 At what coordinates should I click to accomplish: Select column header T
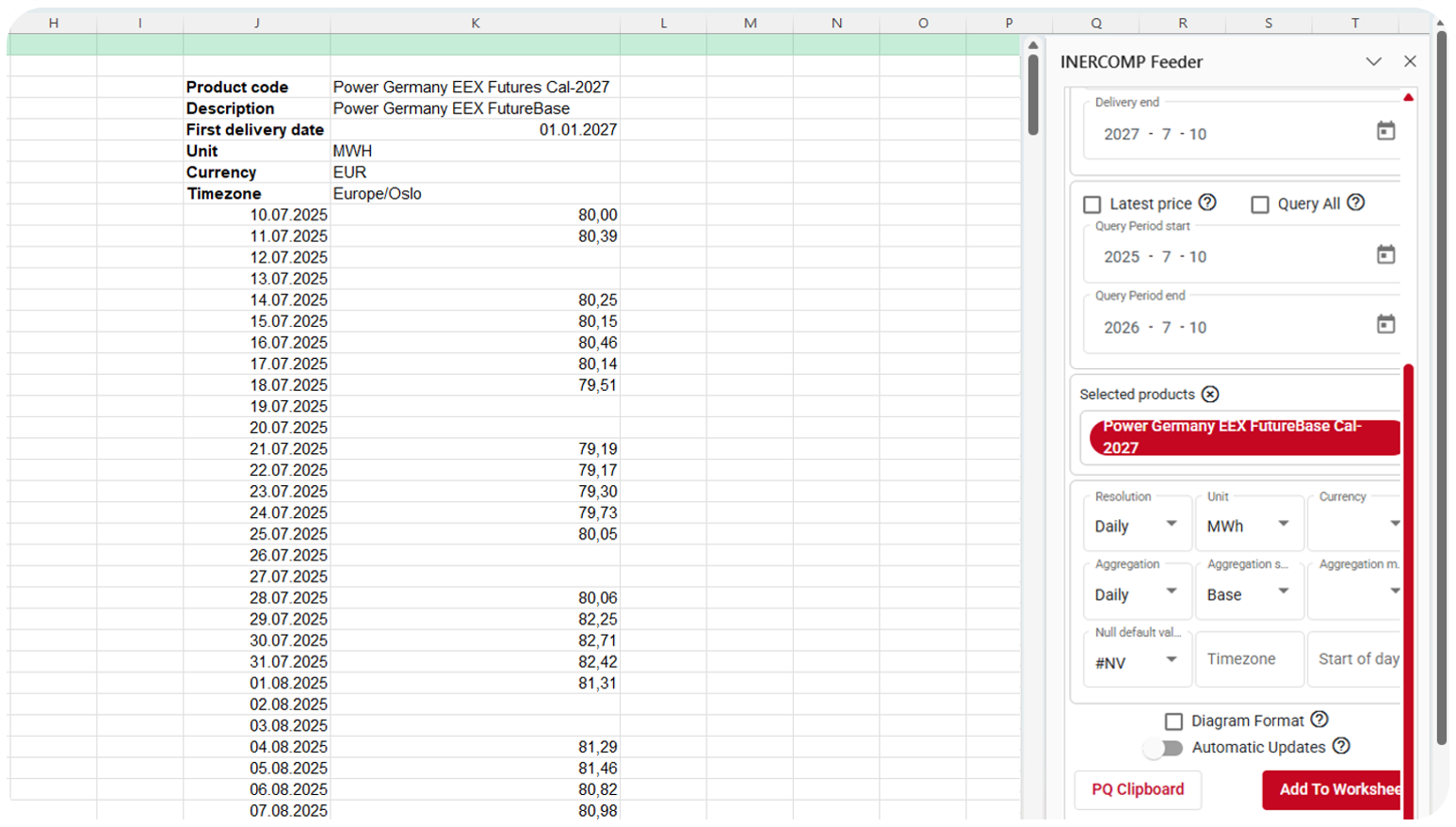coord(1355,23)
